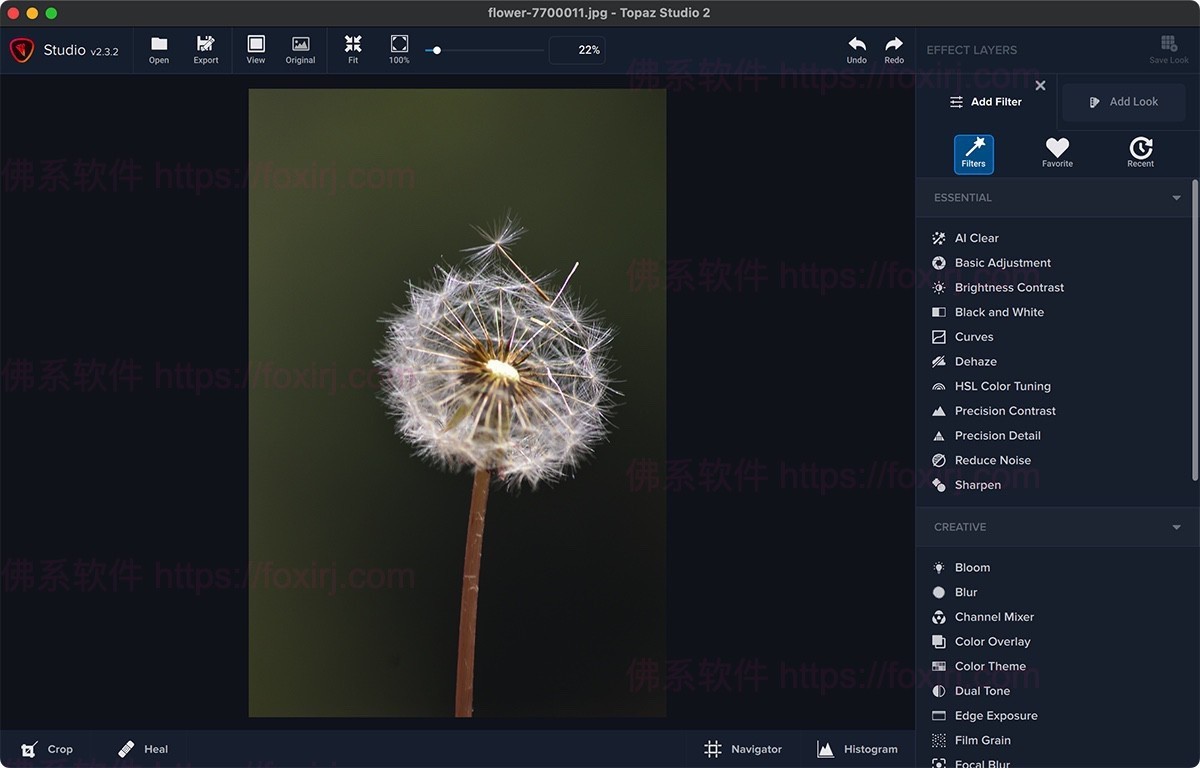This screenshot has width=1200, height=768.
Task: Open the Favorite filters tab
Action: tap(1057, 153)
